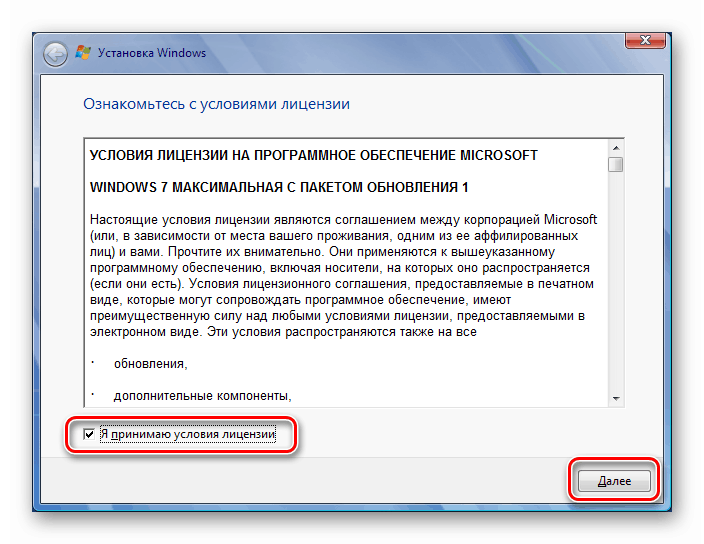Click the 'Далее' button
Viewport: 704px width, 544px height.
tap(614, 481)
